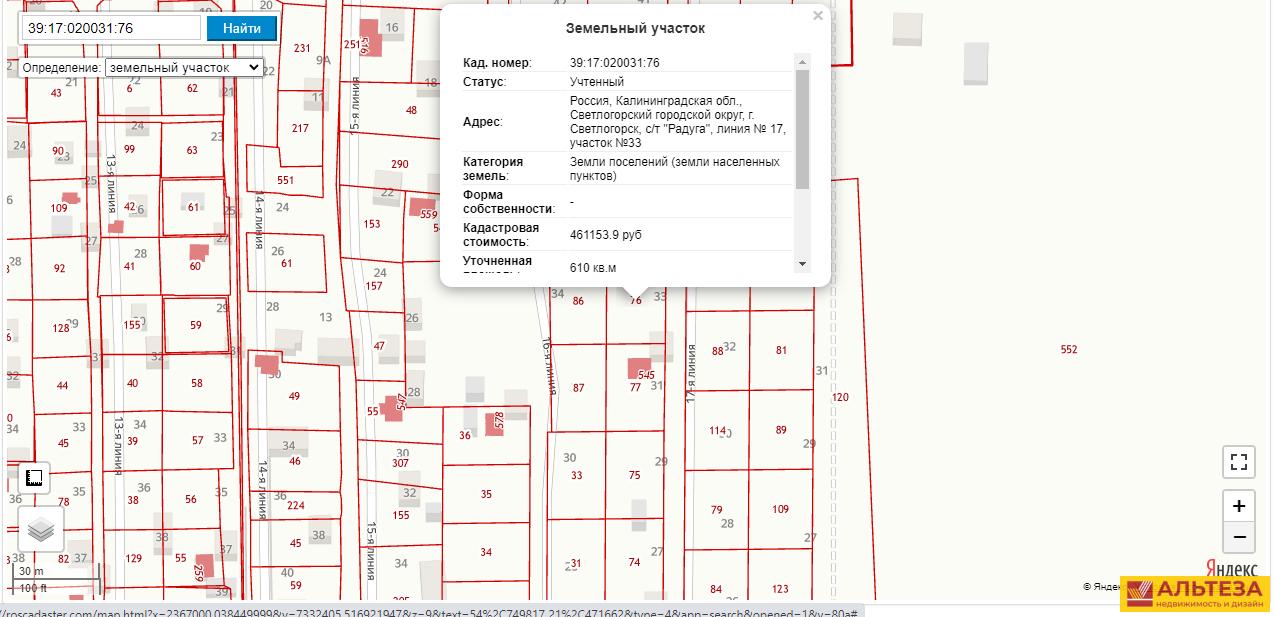This screenshot has width=1275, height=617.
Task: Click the cadastral number search field
Action: (111, 28)
